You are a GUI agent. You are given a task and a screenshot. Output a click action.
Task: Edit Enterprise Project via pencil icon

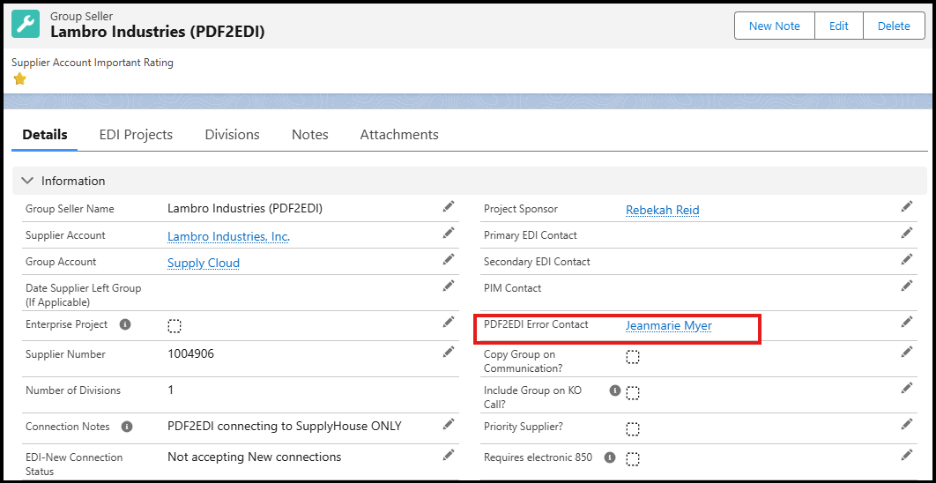tap(448, 322)
